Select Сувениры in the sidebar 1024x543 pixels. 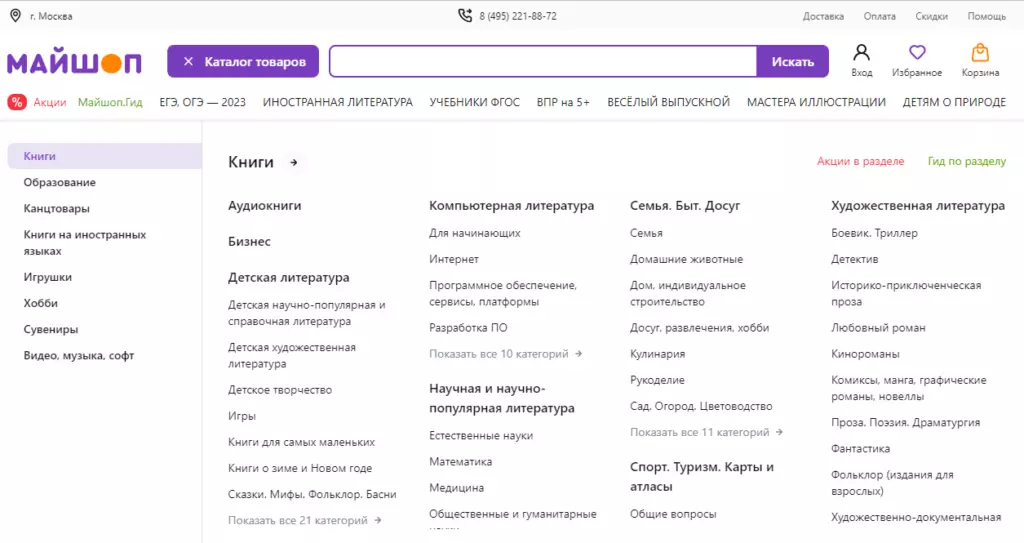(x=51, y=329)
